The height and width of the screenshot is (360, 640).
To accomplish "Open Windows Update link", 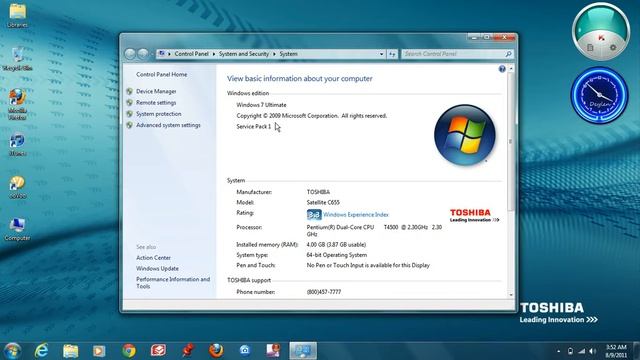I will click(157, 269).
